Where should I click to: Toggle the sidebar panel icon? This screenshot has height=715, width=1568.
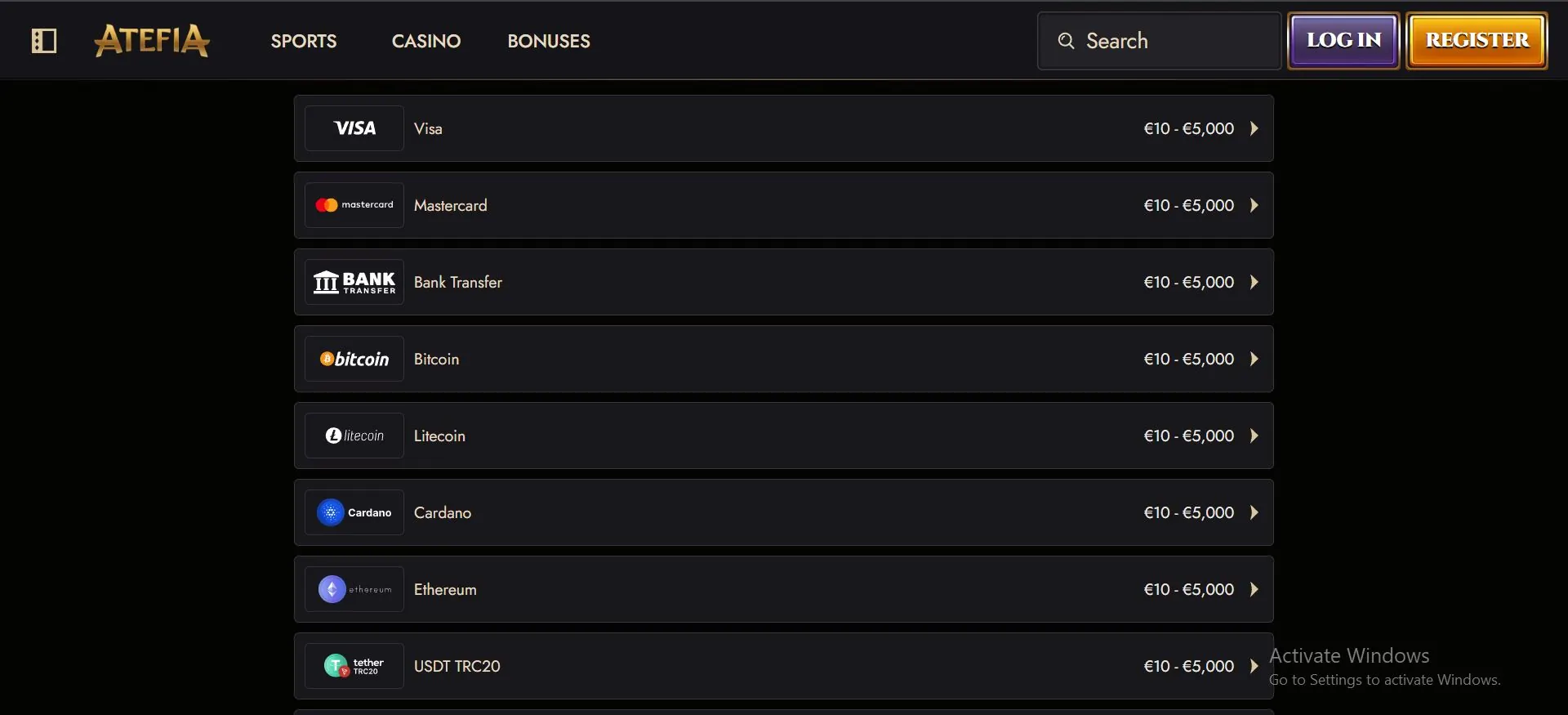[x=43, y=41]
